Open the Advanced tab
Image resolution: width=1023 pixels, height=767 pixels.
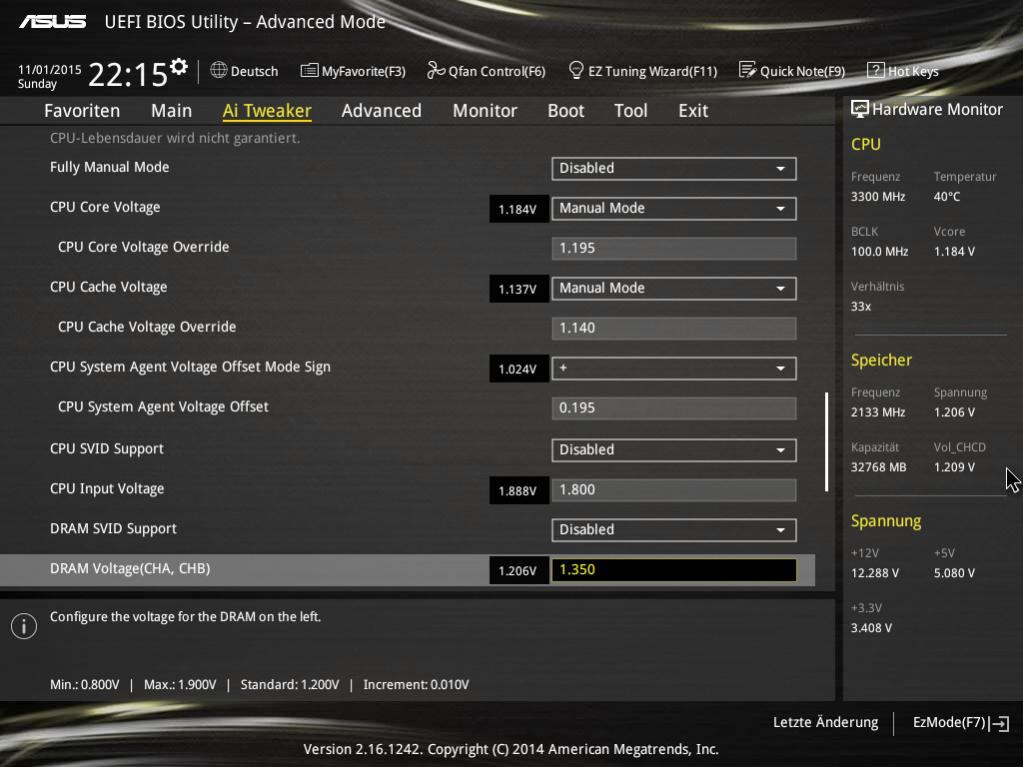(382, 111)
